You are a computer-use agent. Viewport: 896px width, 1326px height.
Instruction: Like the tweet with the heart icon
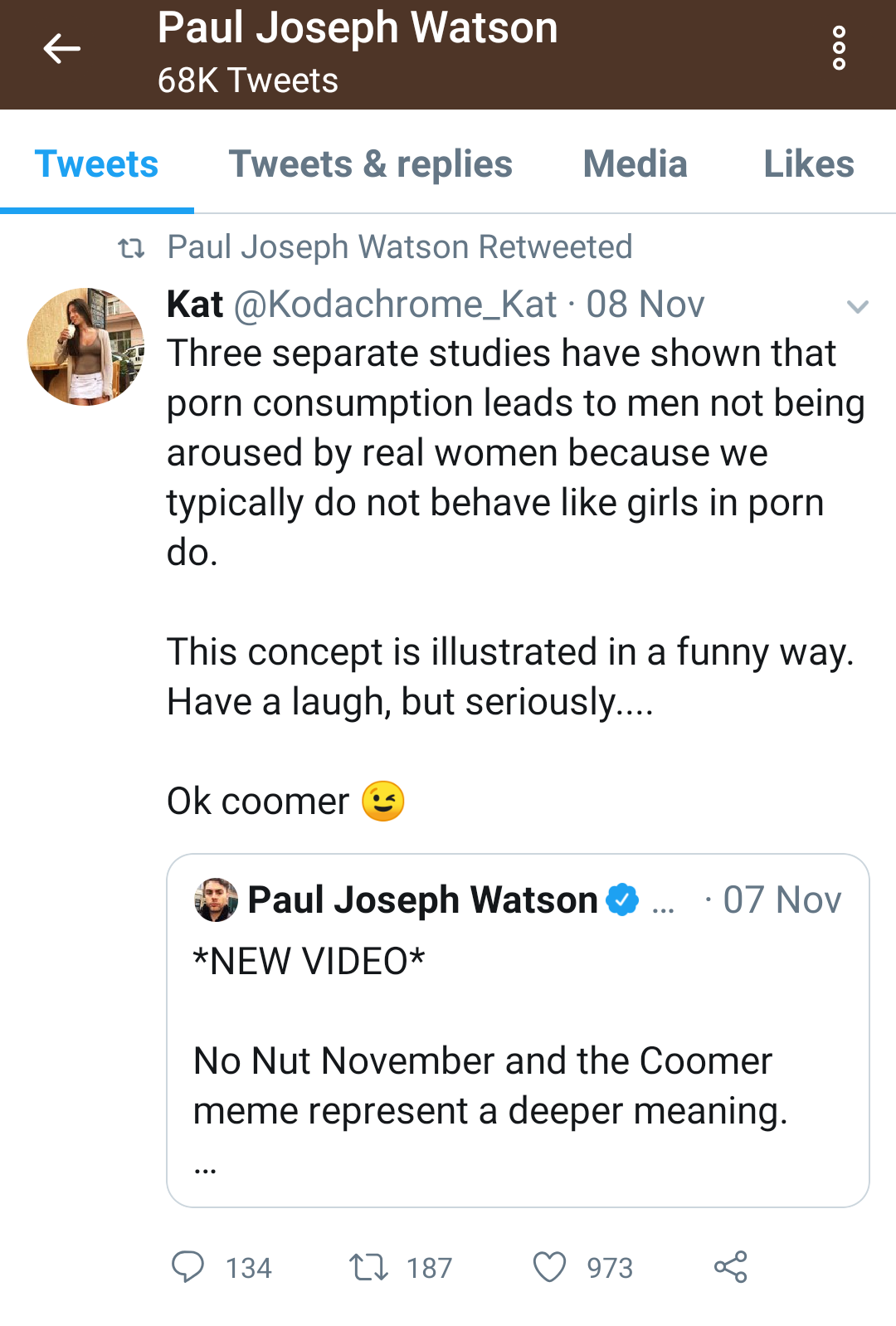(x=549, y=1267)
